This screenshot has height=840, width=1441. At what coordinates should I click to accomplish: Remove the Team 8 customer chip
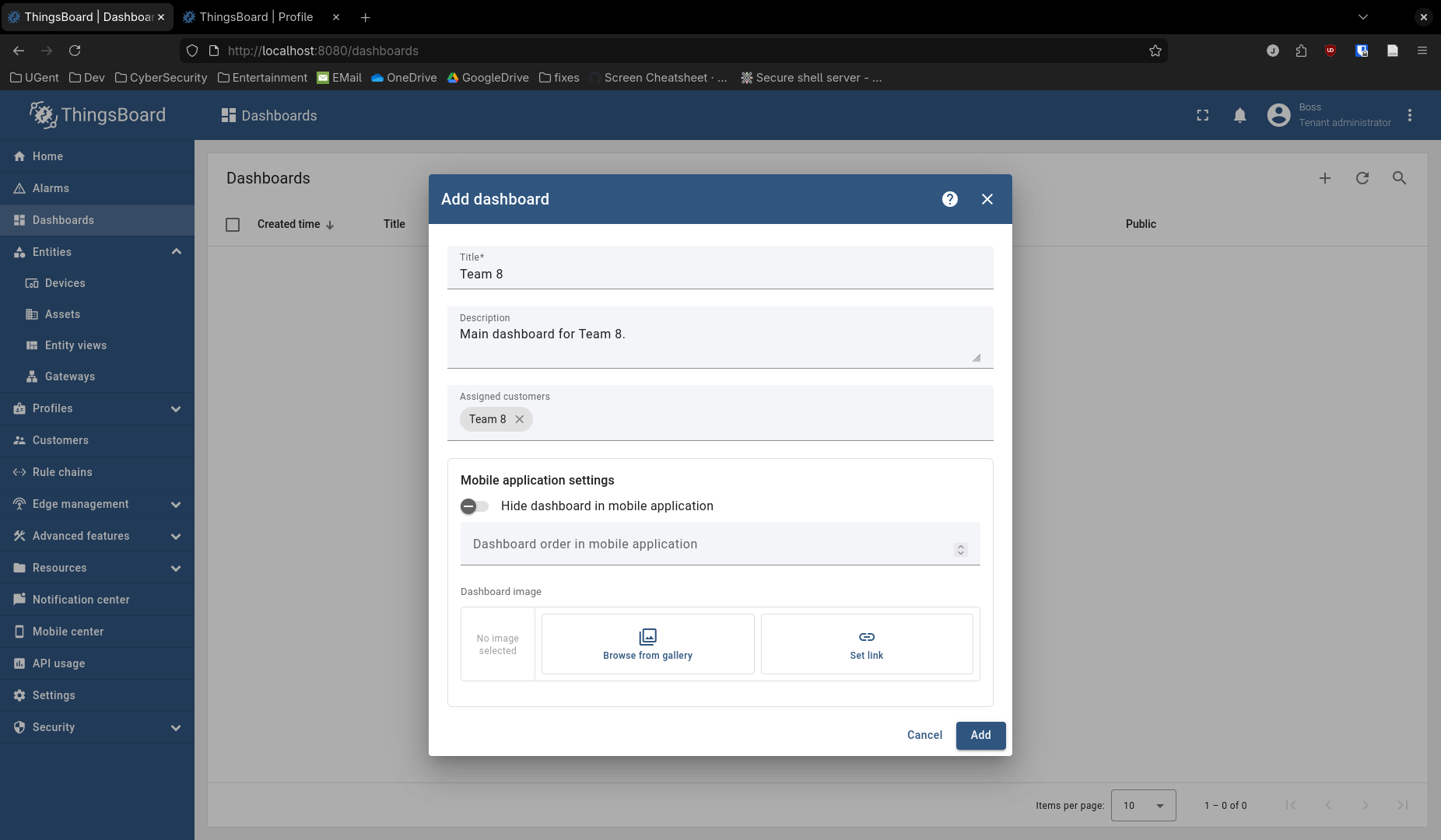(x=519, y=419)
